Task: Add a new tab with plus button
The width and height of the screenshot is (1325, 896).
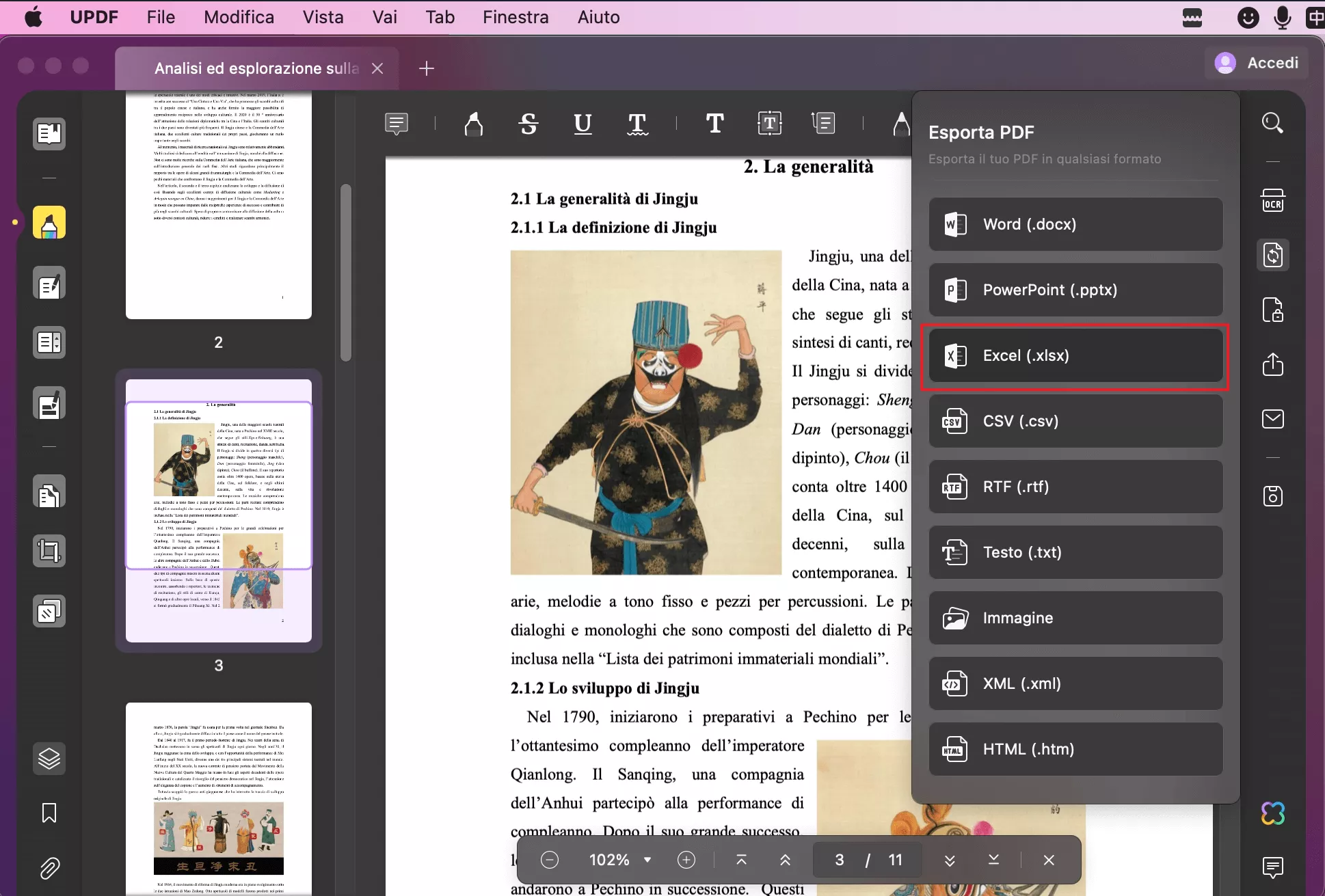Action: (427, 68)
